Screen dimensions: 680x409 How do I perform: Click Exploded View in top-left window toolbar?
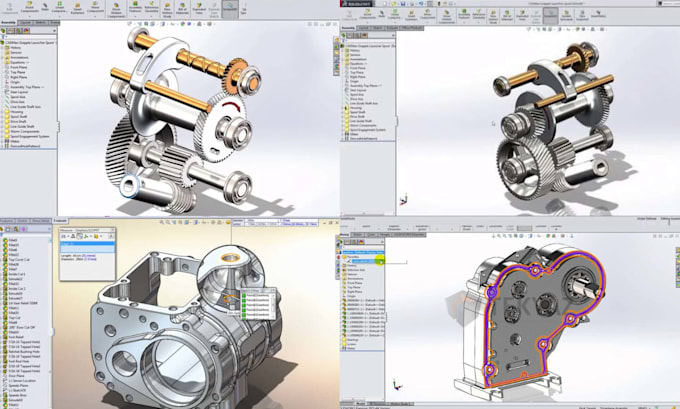pyautogui.click(x=199, y=7)
